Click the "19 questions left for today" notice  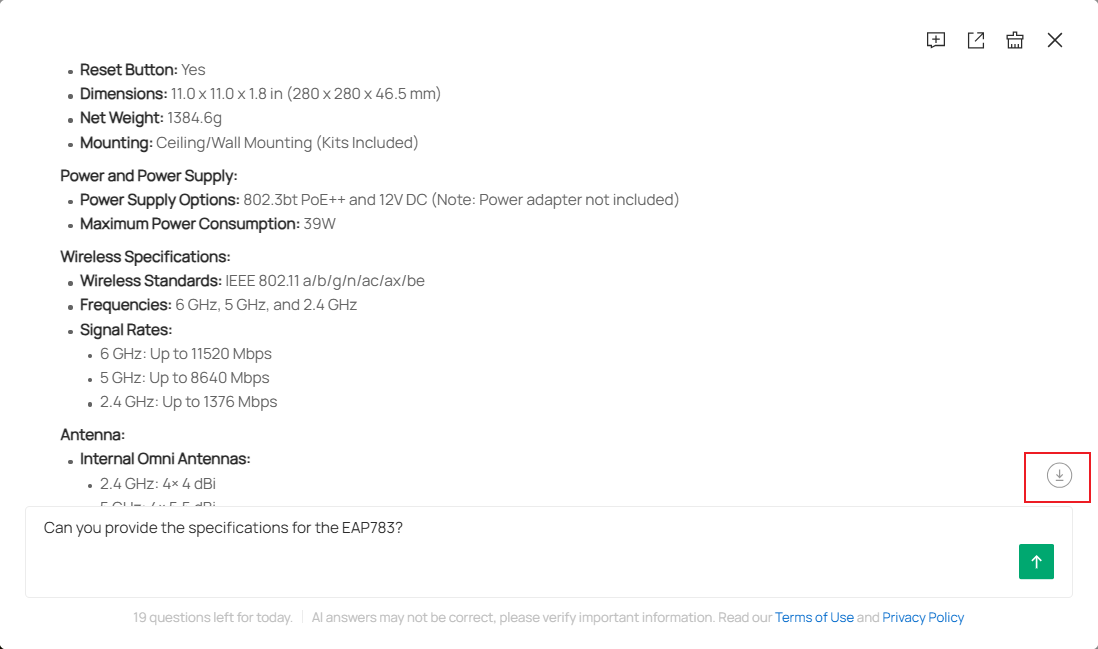213,618
